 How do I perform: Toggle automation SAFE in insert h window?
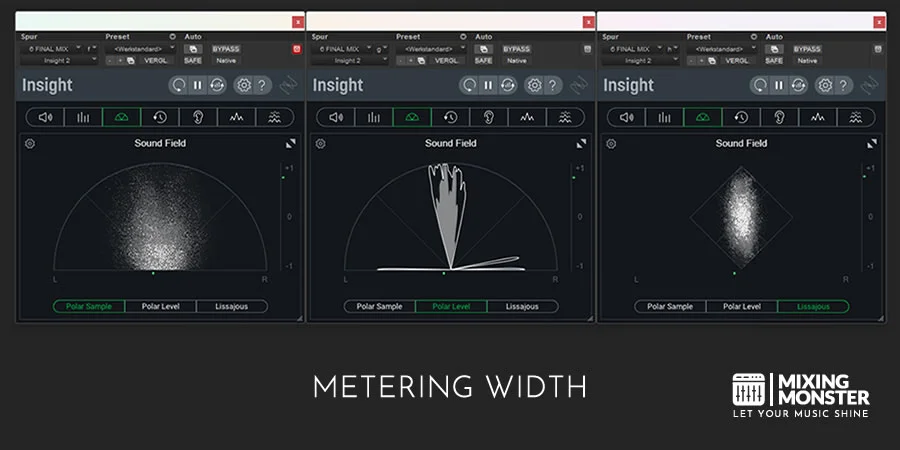[774, 60]
